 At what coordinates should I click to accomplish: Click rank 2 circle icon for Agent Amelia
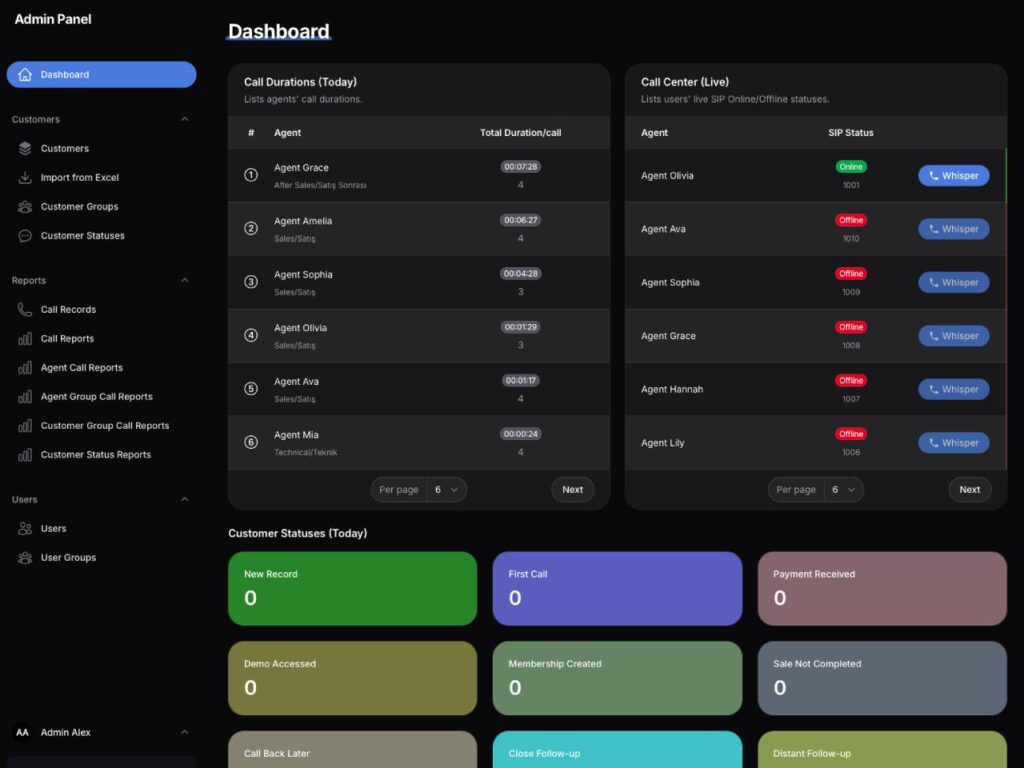pyautogui.click(x=251, y=229)
